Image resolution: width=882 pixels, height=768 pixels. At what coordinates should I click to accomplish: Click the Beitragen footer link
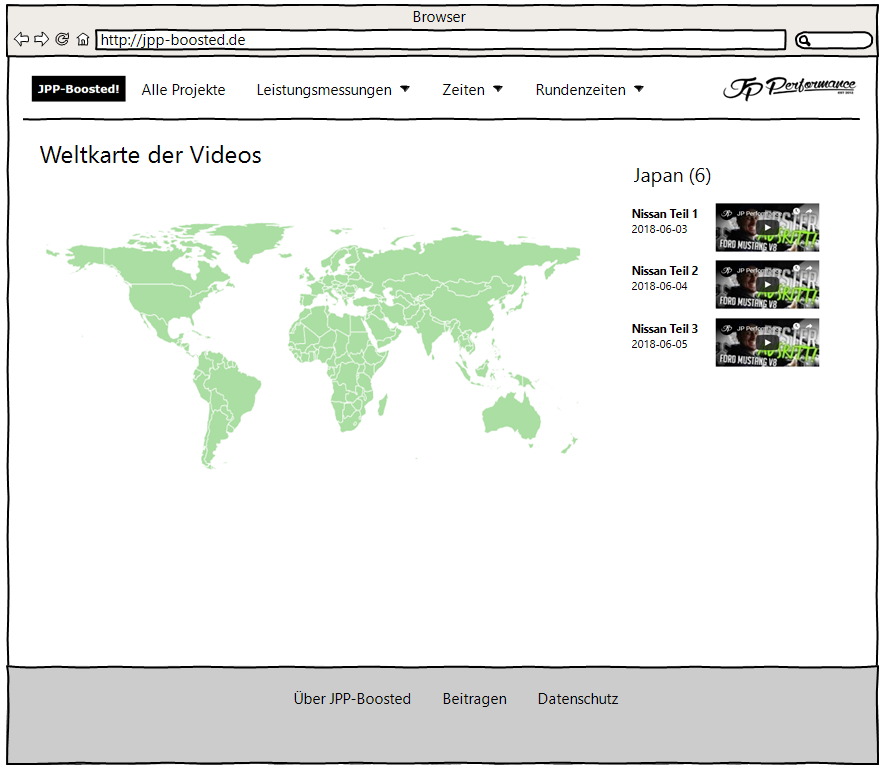475,699
